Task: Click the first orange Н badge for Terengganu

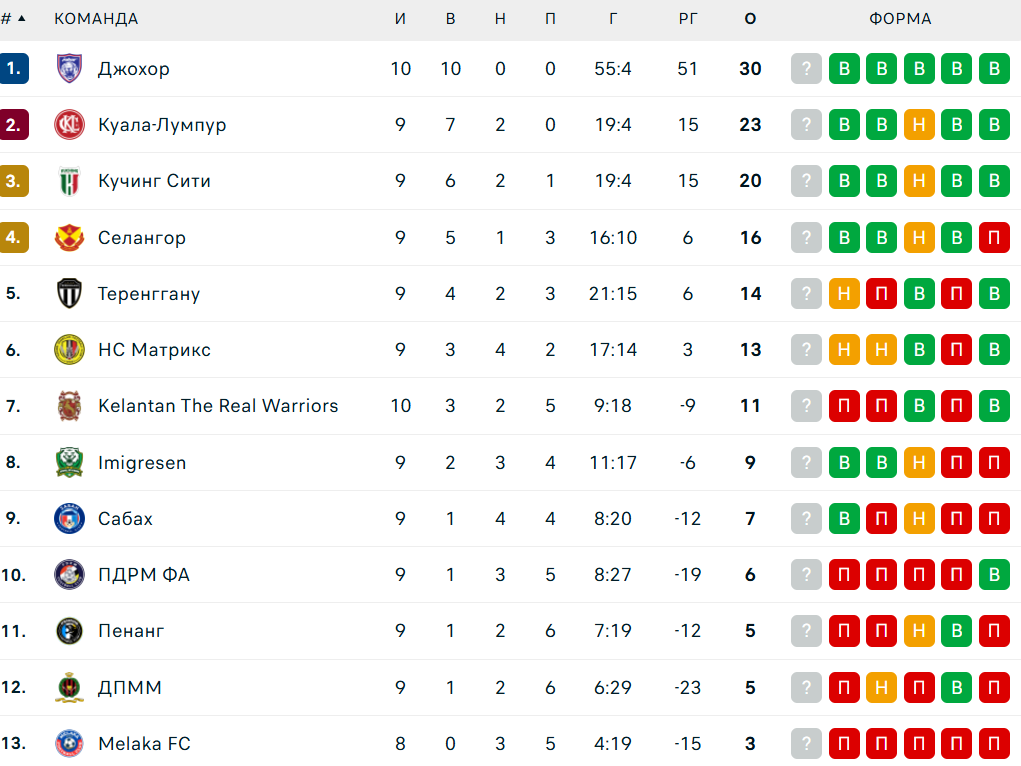Action: [x=844, y=294]
